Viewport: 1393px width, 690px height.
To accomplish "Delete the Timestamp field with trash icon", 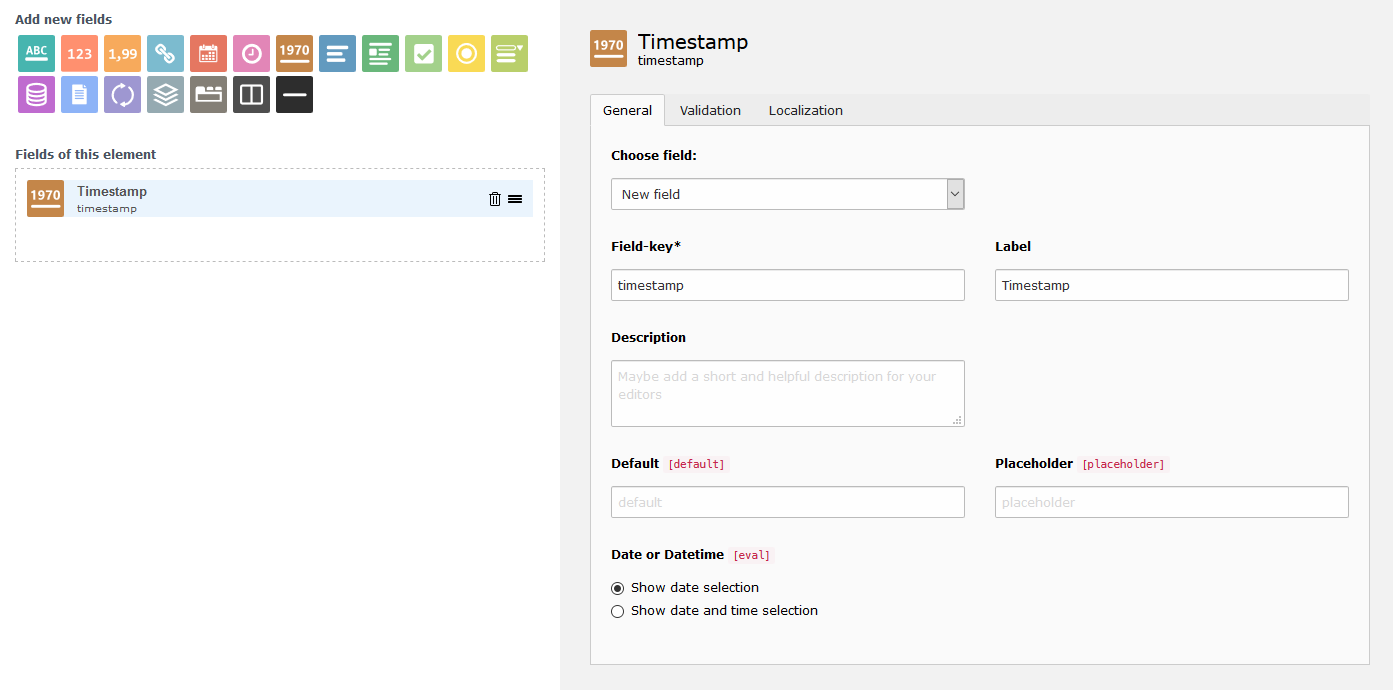I will coord(494,199).
